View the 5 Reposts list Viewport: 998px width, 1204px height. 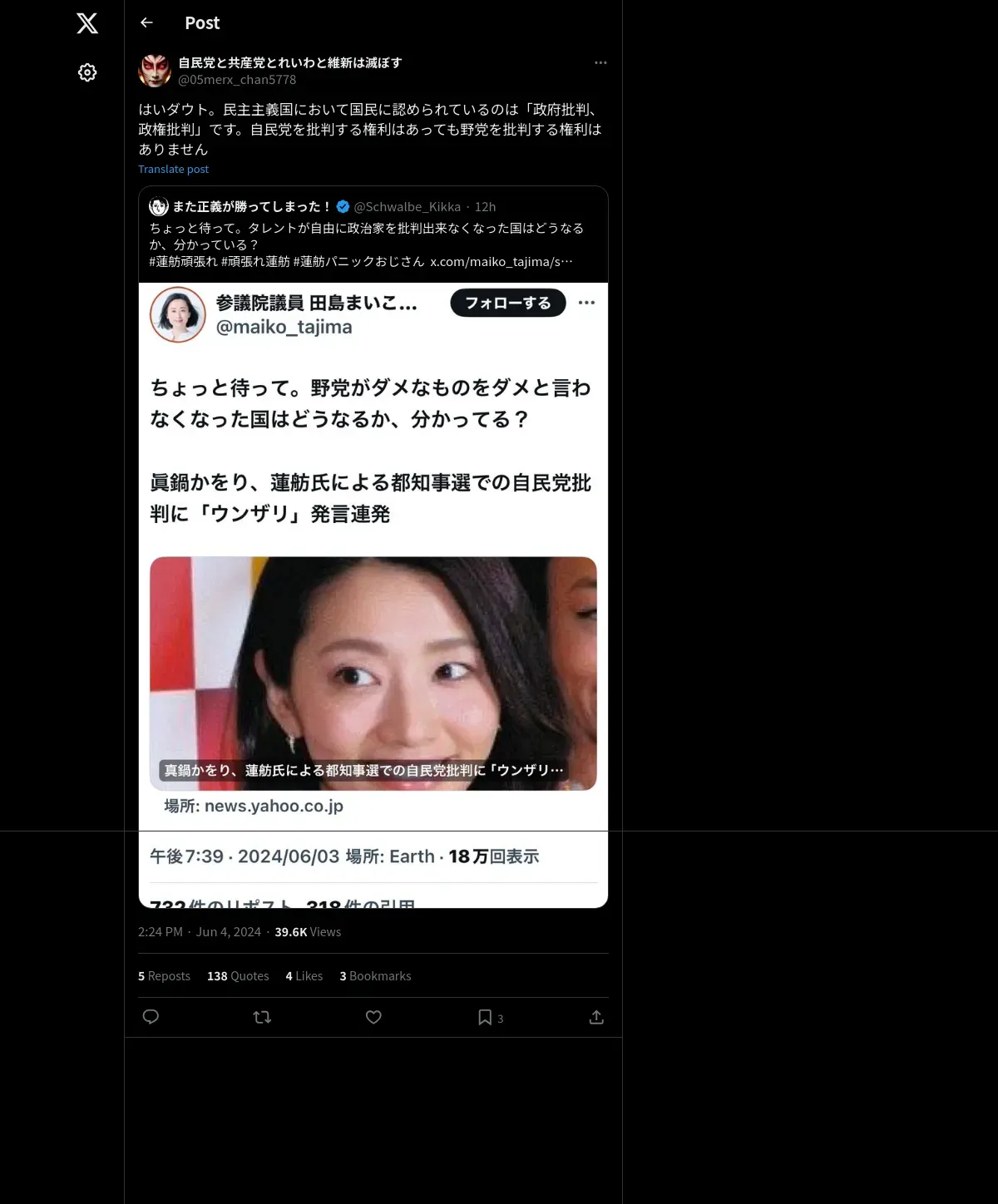164,976
